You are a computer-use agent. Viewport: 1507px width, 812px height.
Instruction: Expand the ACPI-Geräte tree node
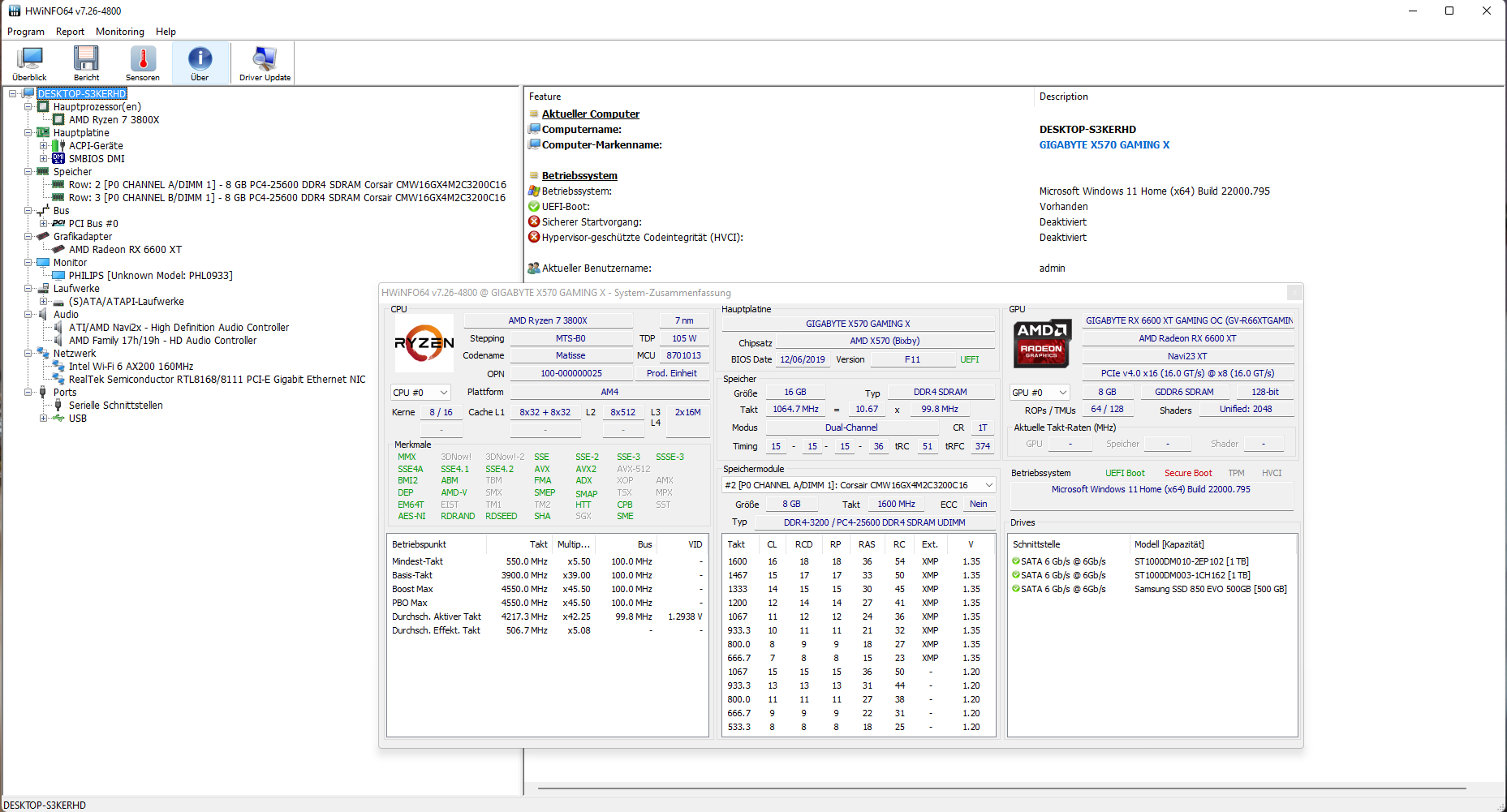coord(43,145)
